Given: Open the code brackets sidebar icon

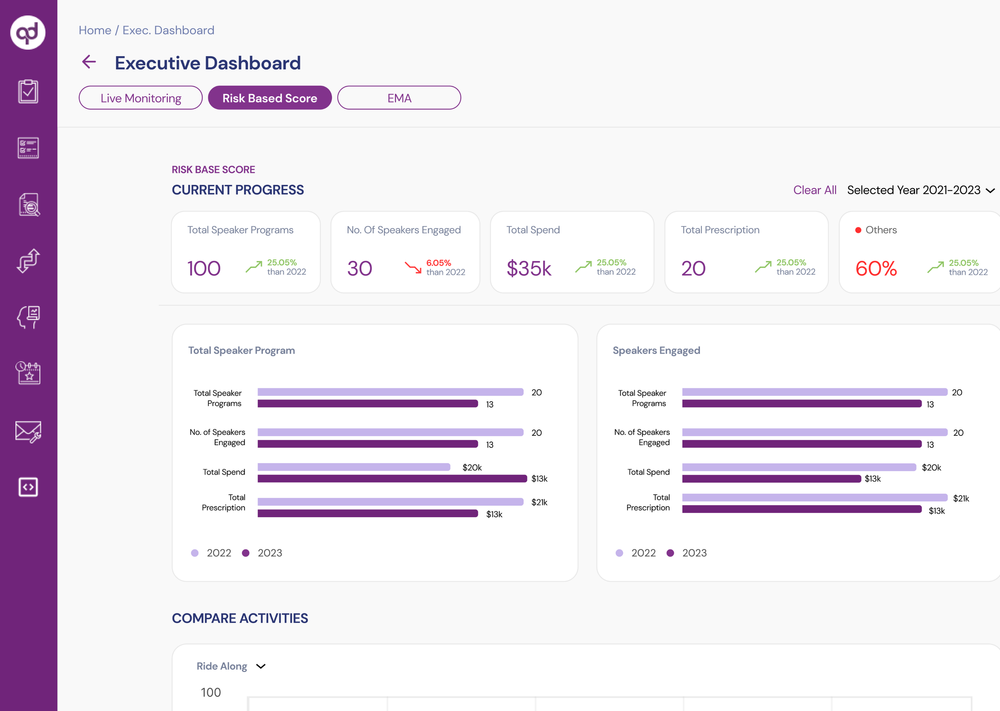Looking at the screenshot, I should [x=28, y=487].
